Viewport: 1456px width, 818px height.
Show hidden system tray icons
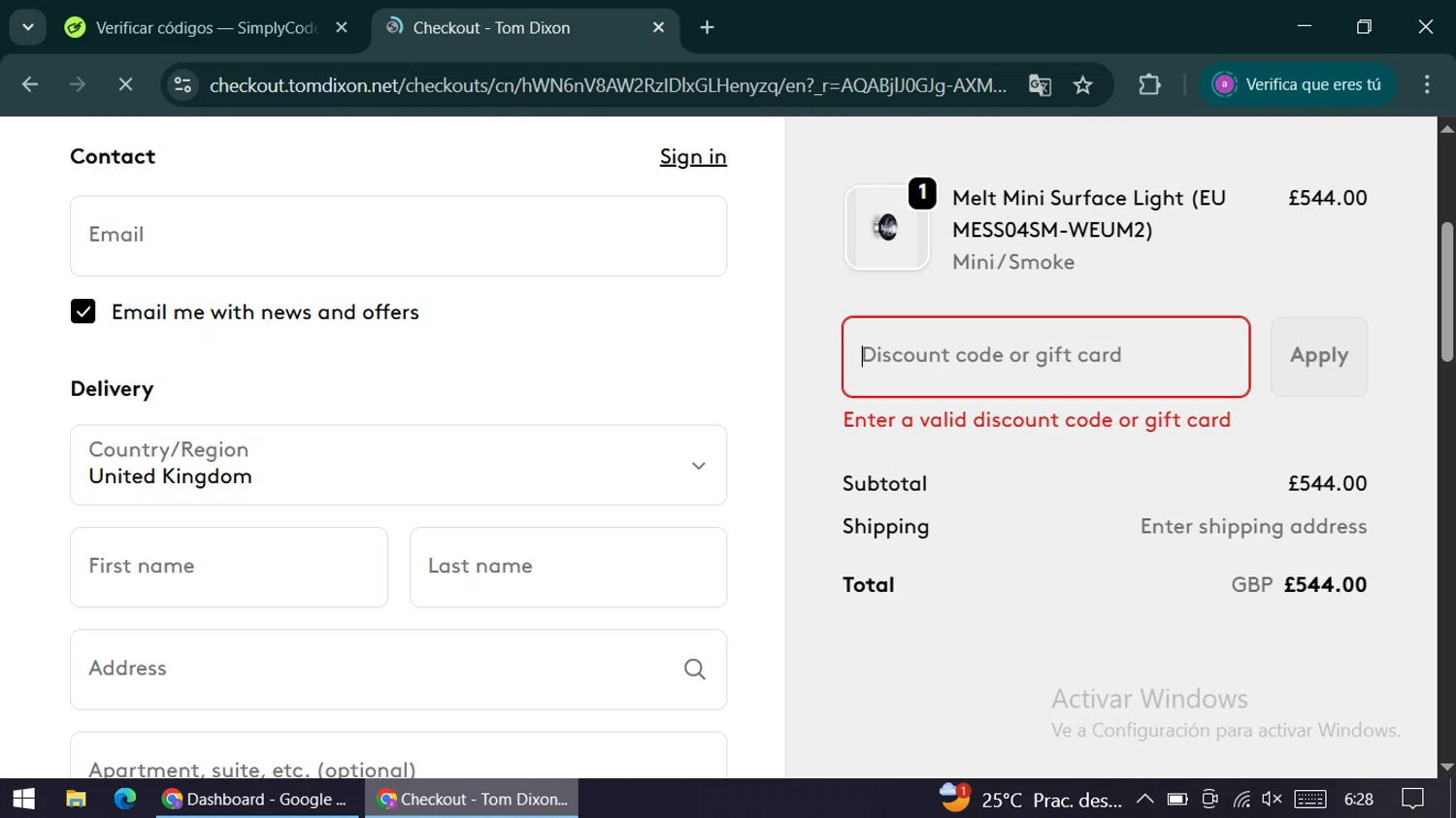[x=1145, y=799]
